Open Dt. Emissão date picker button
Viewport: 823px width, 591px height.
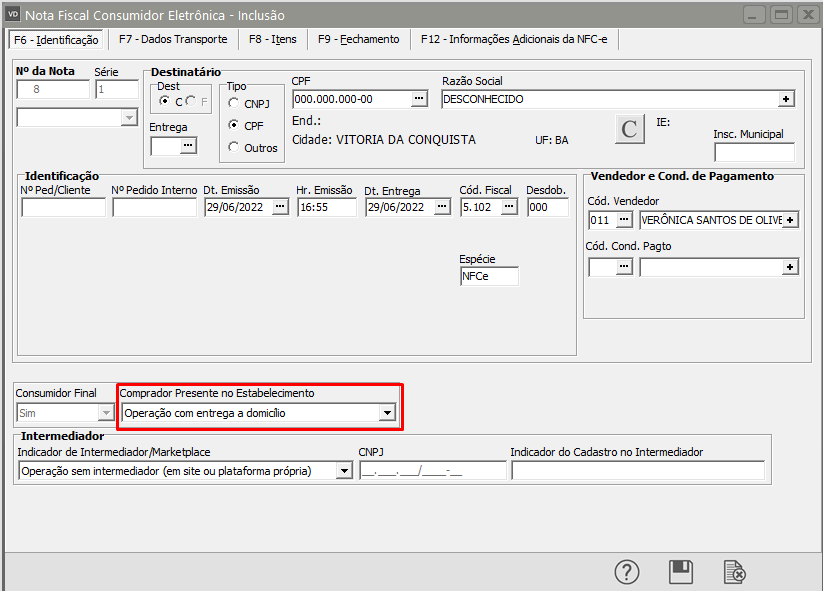[x=280, y=207]
